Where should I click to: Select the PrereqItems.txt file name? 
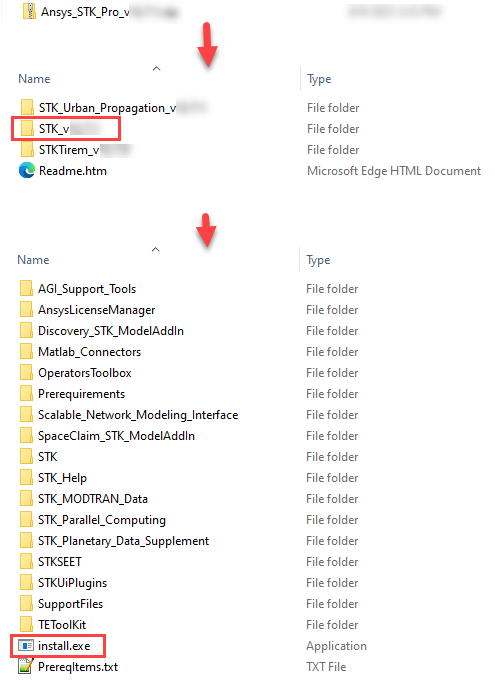point(78,667)
